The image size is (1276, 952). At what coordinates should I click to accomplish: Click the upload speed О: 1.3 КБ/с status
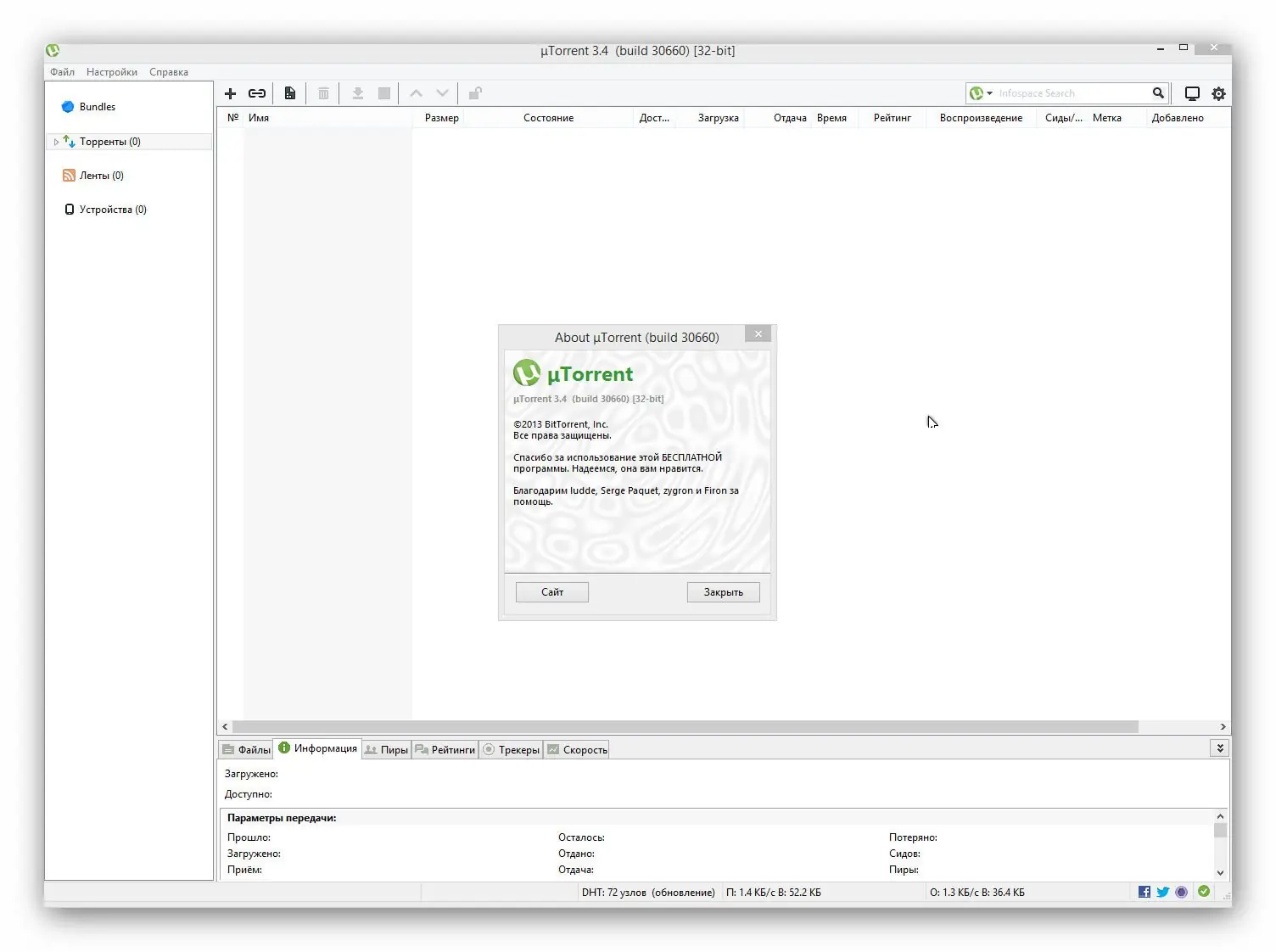coord(977,893)
